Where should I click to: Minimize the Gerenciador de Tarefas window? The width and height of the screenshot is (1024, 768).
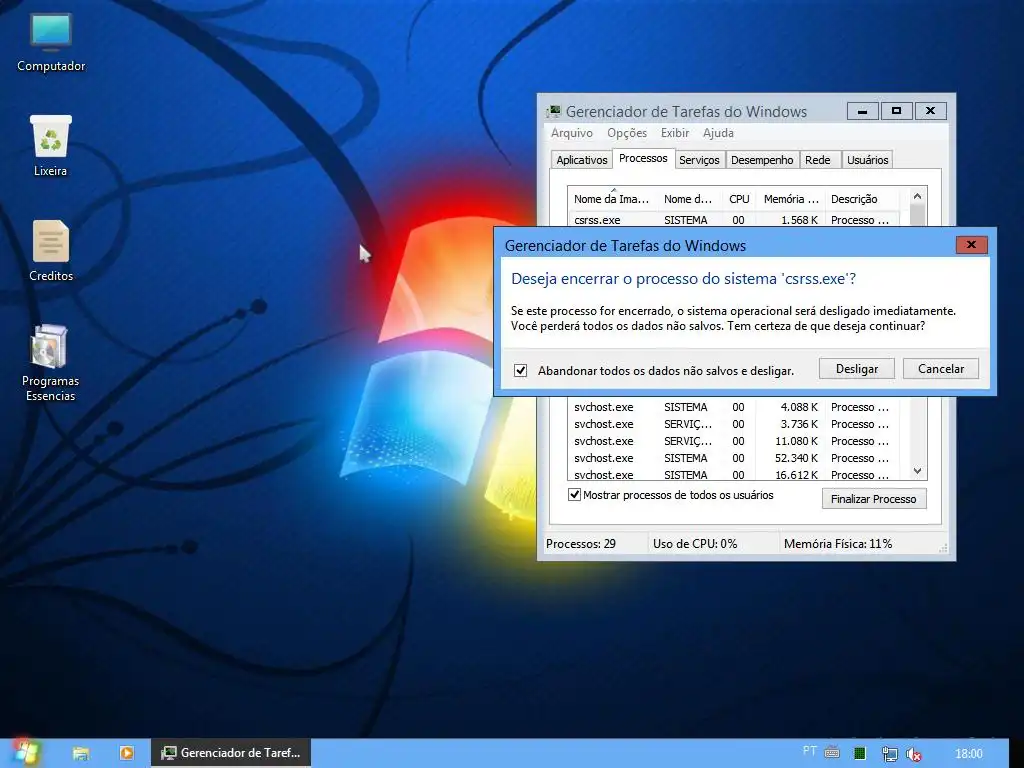pyautogui.click(x=863, y=111)
